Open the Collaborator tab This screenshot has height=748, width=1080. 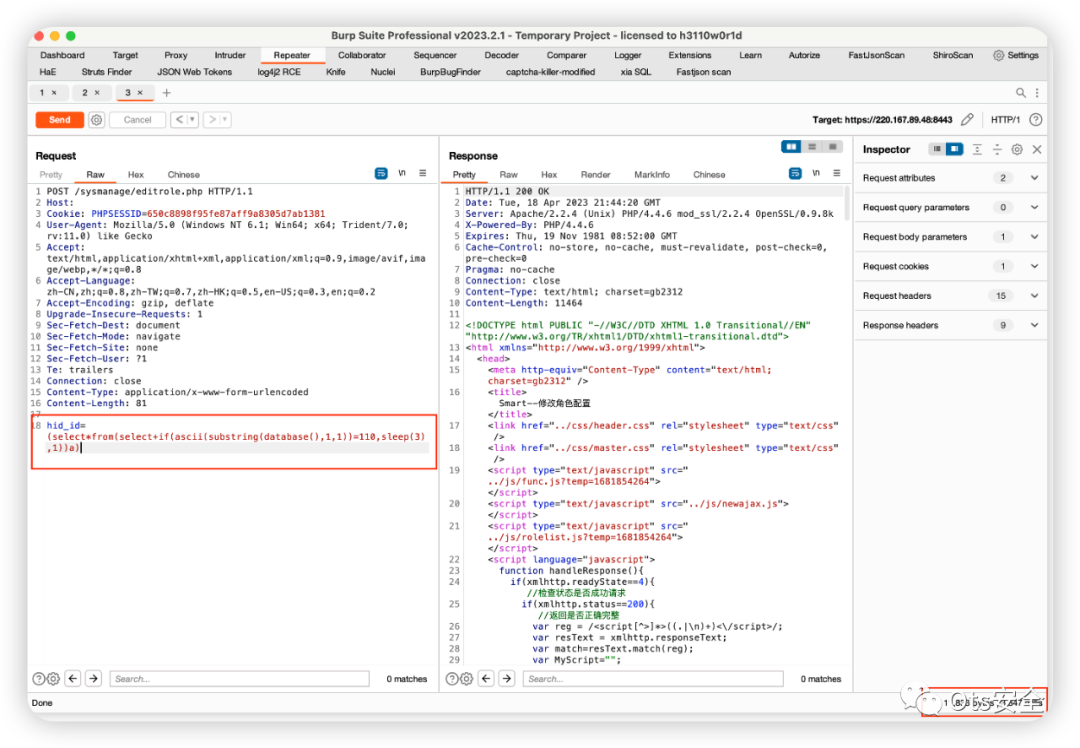(362, 55)
